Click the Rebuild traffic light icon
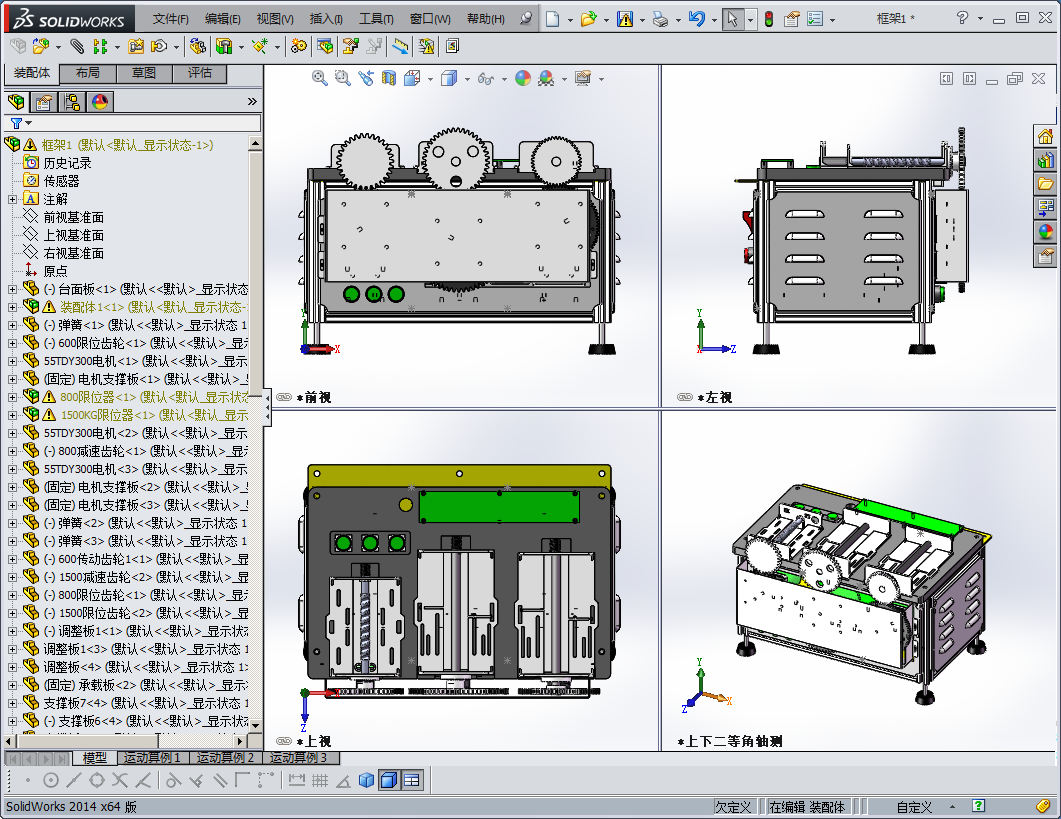This screenshot has height=819, width=1061. click(768, 19)
